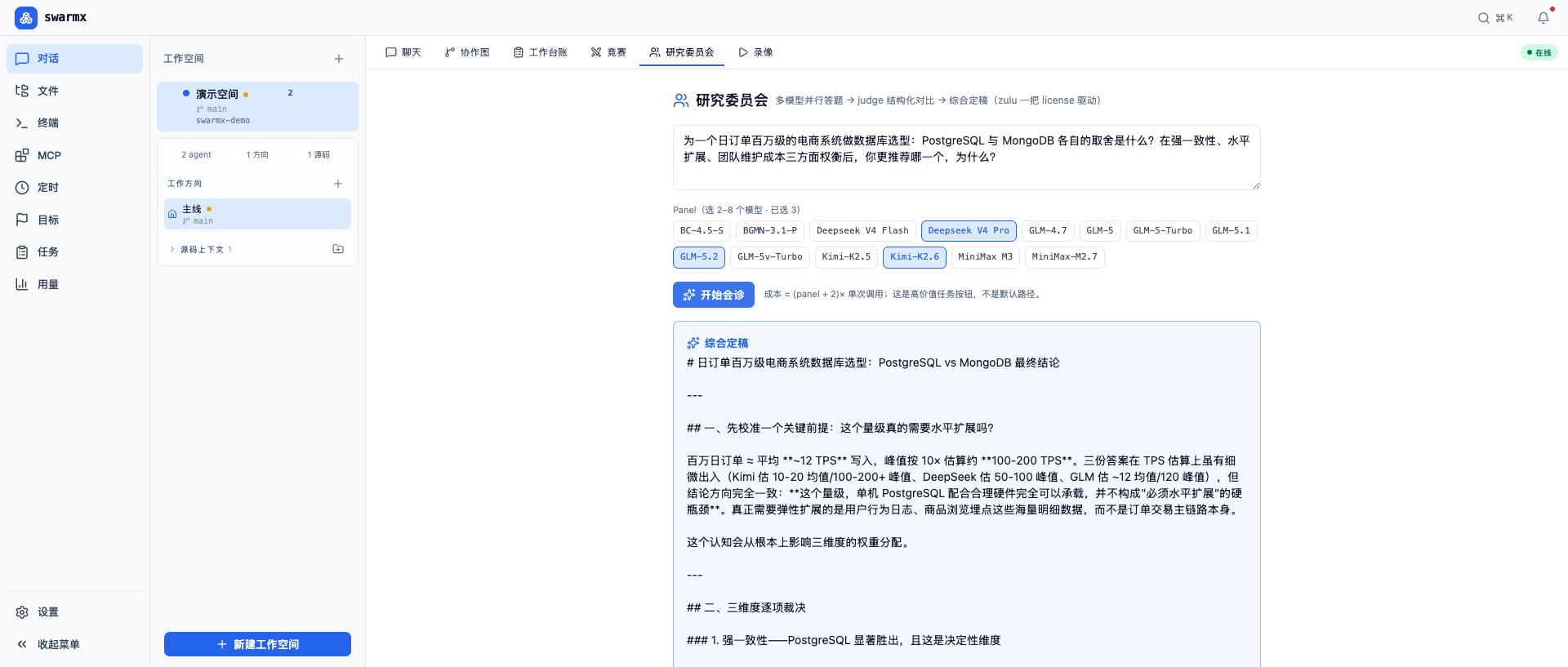Open the search icon in header
1568x667 pixels.
click(x=1484, y=18)
